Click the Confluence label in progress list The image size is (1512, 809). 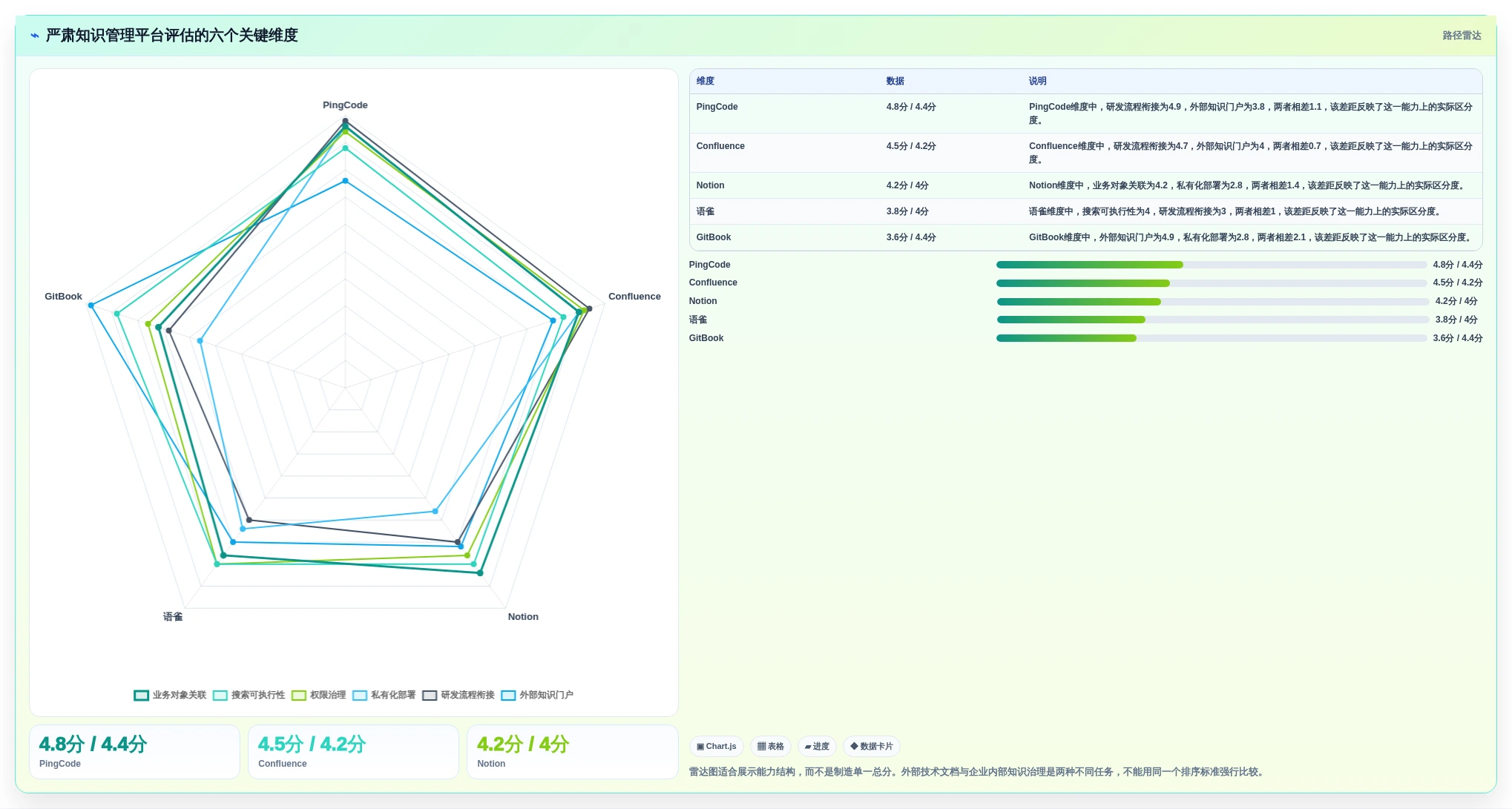pyautogui.click(x=713, y=283)
